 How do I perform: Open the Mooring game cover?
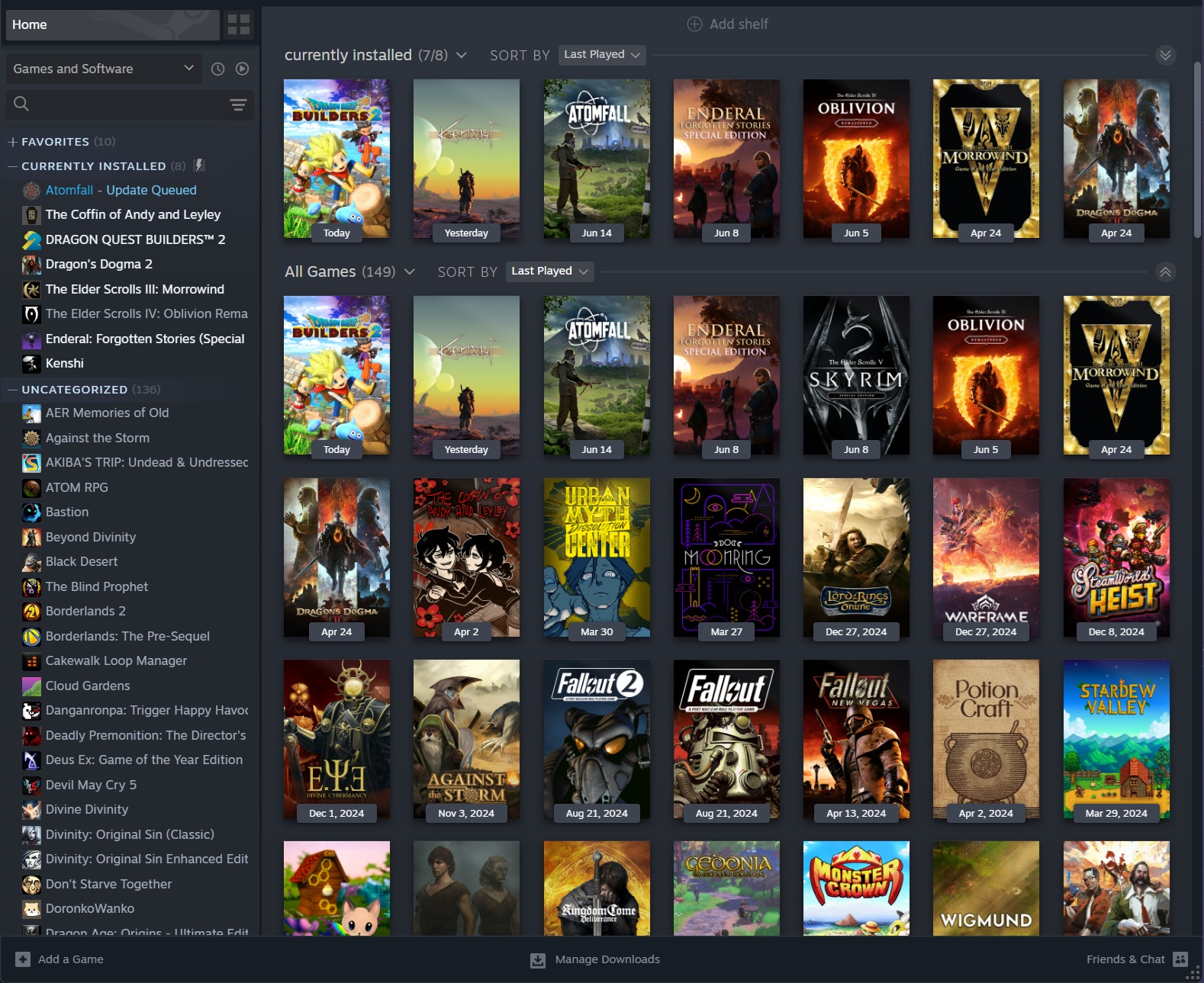click(x=726, y=557)
